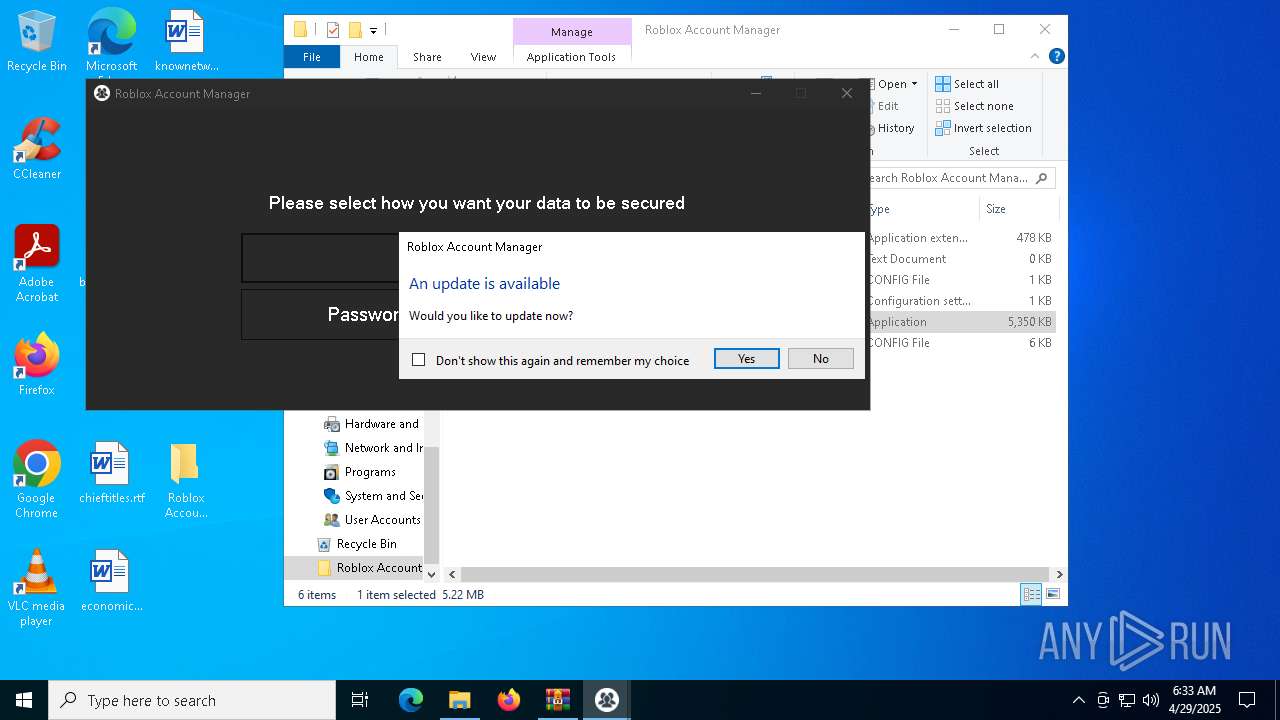Viewport: 1280px width, 720px height.
Task: Select the 0 KB Text Document row
Action: (x=960, y=259)
